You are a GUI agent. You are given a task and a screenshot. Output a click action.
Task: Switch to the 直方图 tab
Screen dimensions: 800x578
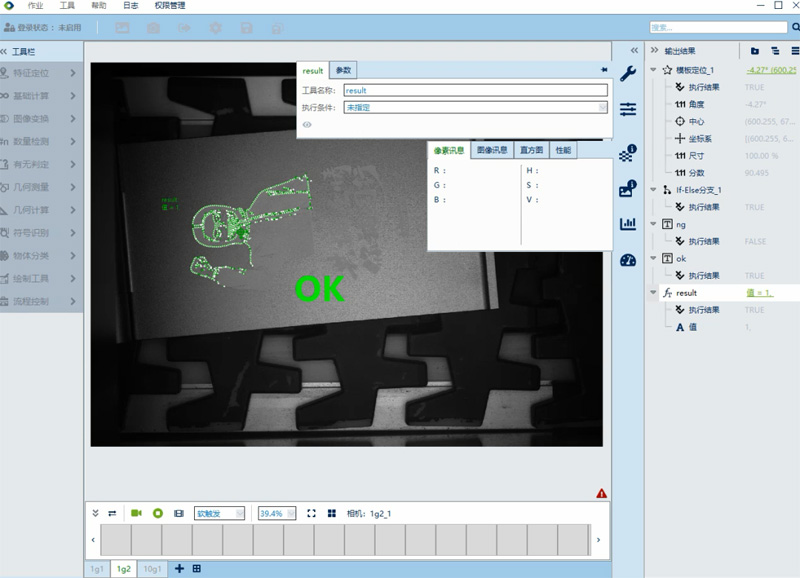click(x=532, y=150)
